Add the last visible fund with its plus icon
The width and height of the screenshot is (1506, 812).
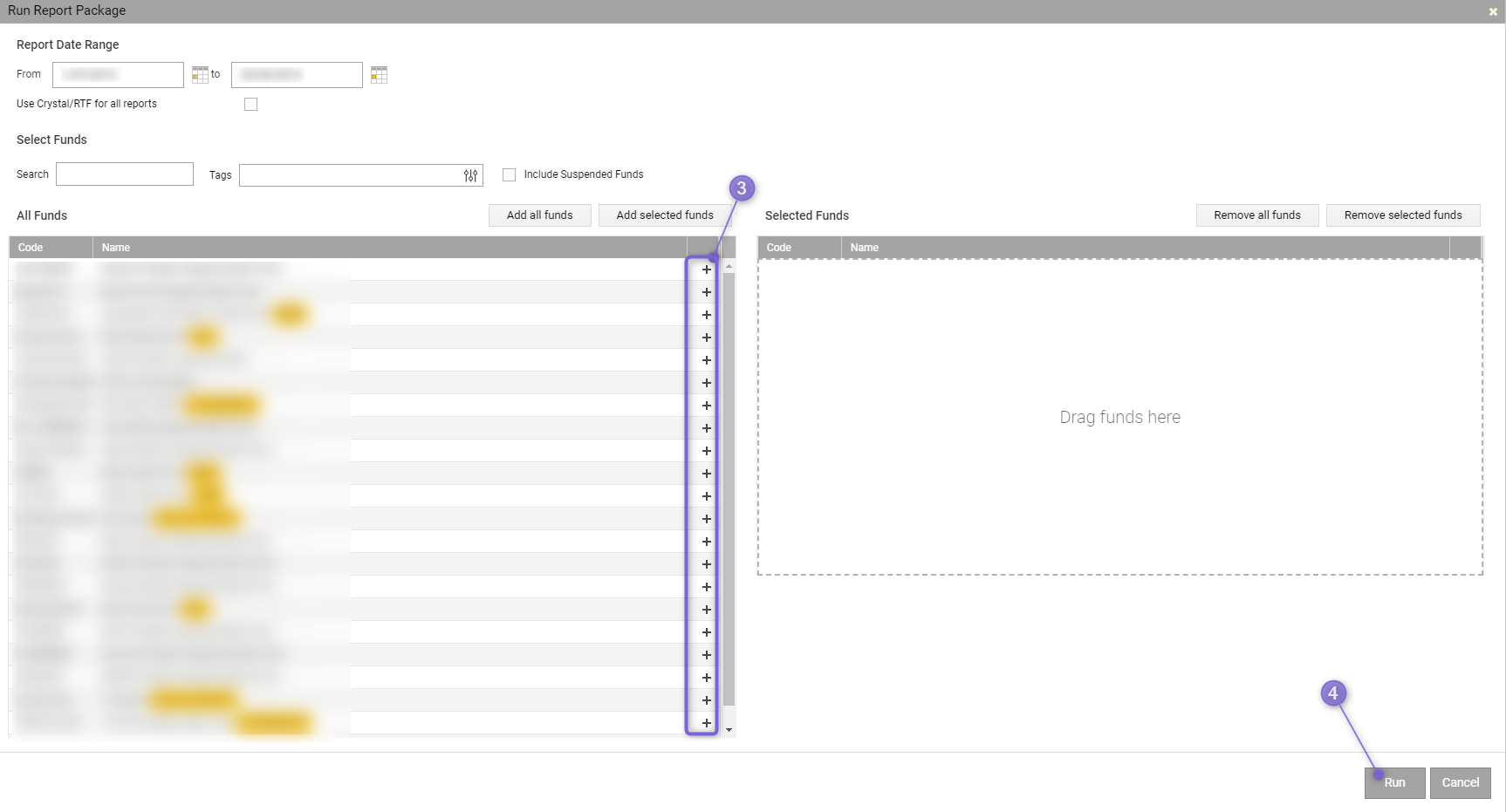(707, 723)
